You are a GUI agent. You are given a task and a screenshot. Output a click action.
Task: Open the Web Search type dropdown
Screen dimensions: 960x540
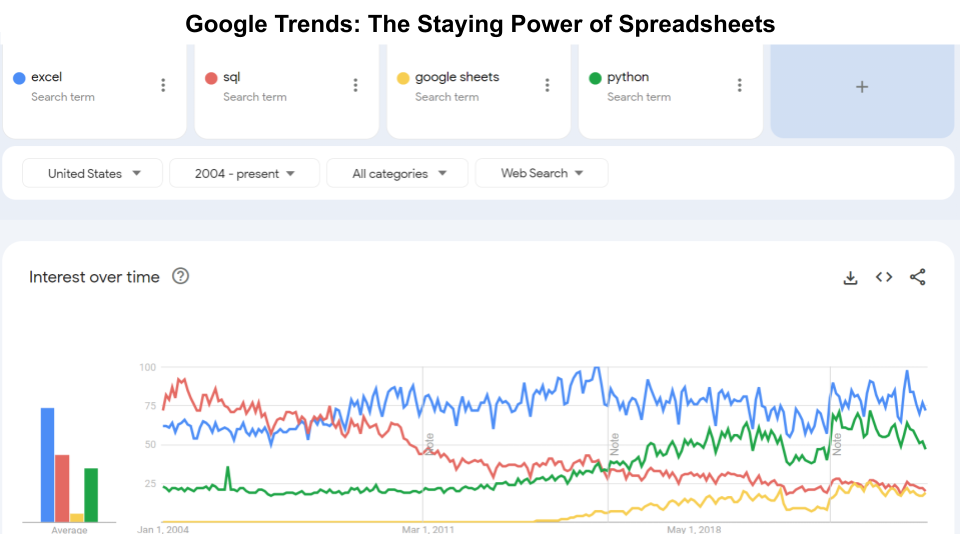tap(542, 173)
